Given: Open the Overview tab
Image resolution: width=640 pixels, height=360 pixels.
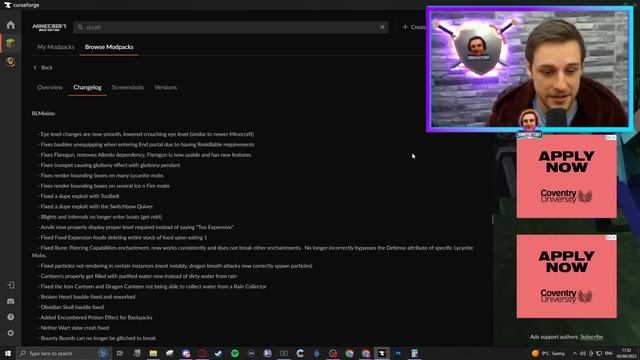Looking at the screenshot, I should (x=50, y=87).
